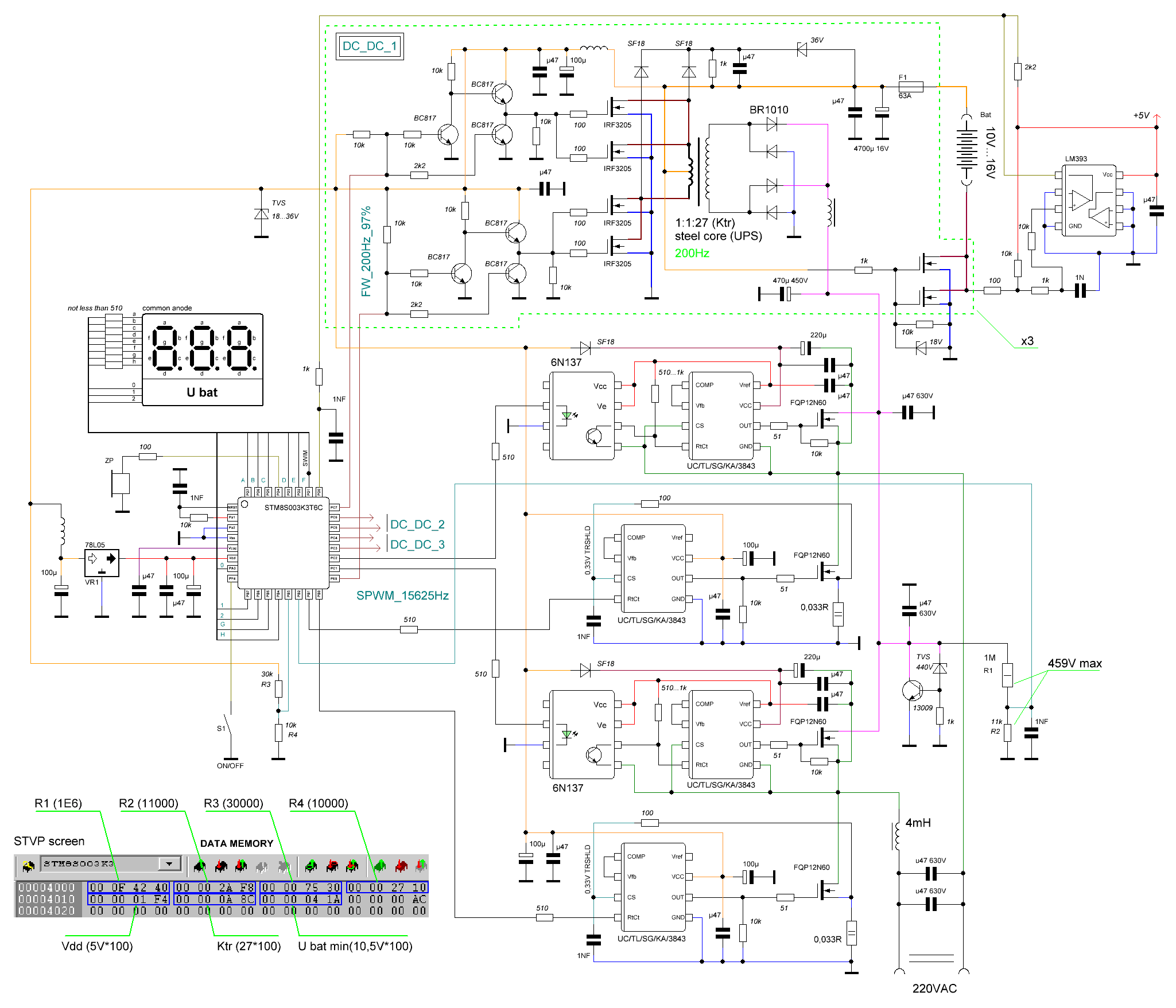Click the black chip with red arrow icon
Image resolution: width=1176 pixels, height=1008 pixels.
(221, 866)
